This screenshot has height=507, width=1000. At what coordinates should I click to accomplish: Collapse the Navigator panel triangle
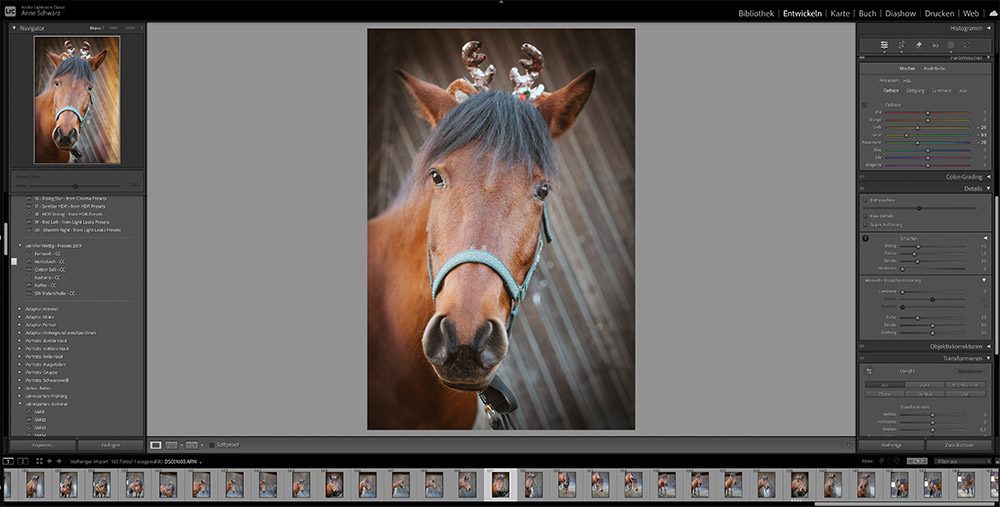pyautogui.click(x=14, y=28)
